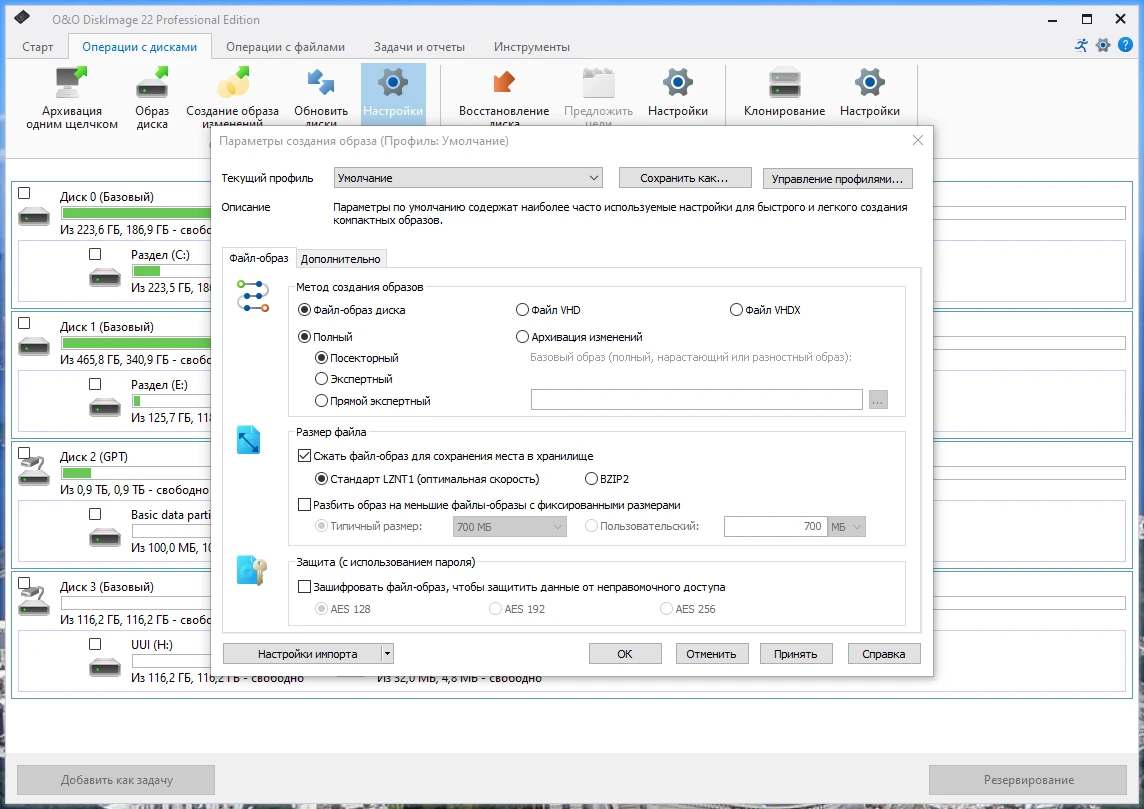This screenshot has height=809, width=1144.
Task: Click the Клонирование disk icon
Action: 784,84
